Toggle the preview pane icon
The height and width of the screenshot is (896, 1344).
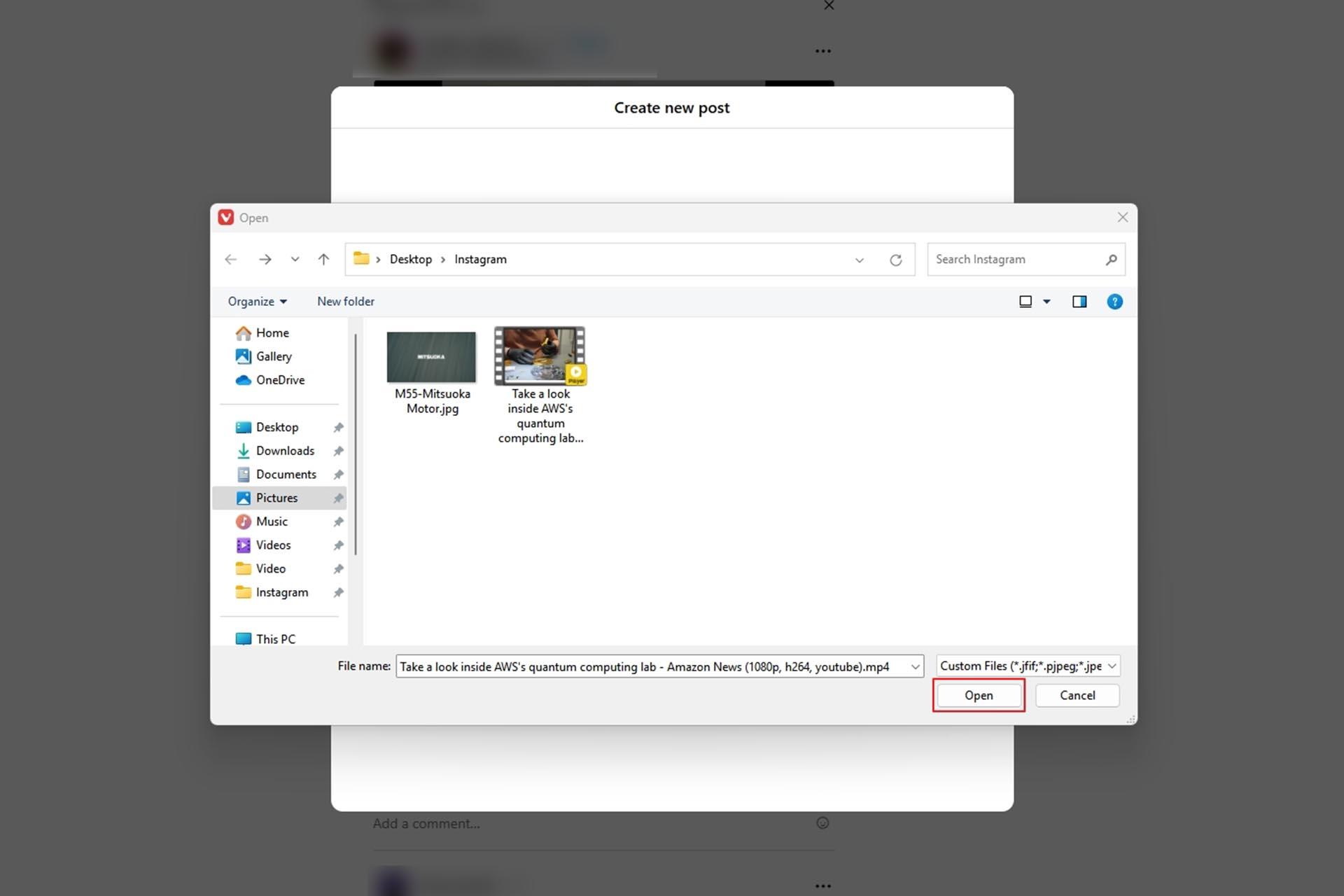(1079, 302)
